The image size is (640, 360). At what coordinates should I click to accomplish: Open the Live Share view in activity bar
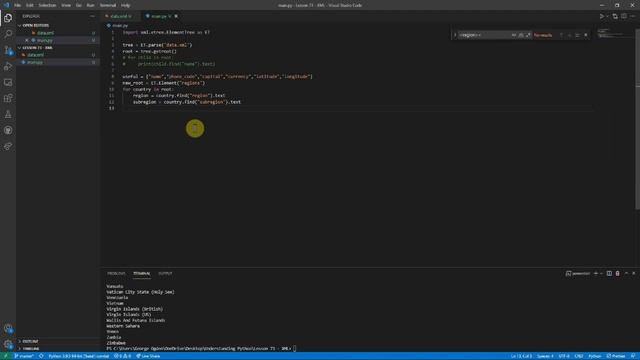point(8,146)
